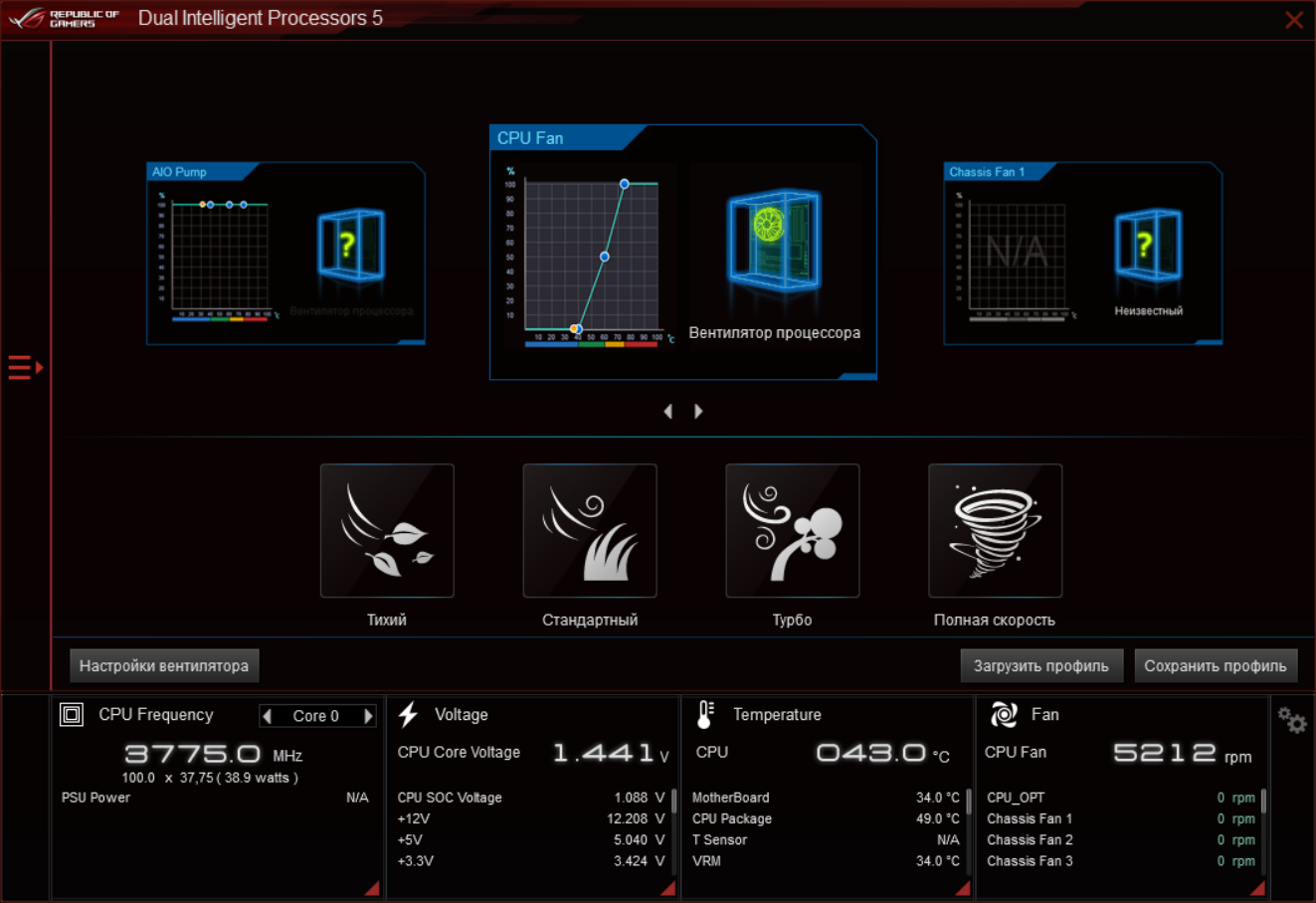Click the CPU Frequency chip icon
This screenshot has width=1316, height=903.
coord(72,714)
